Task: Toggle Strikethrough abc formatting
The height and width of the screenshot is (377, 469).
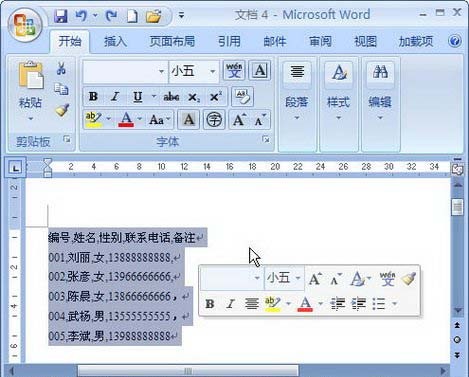Action: pyautogui.click(x=171, y=97)
